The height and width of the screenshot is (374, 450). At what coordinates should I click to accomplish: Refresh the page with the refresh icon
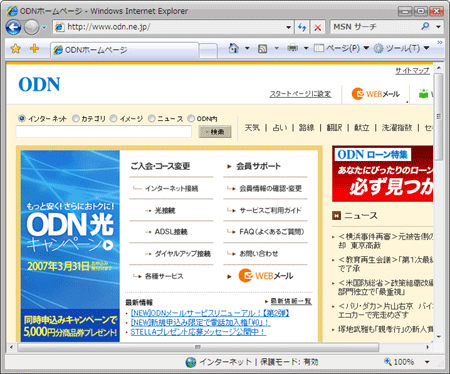(x=302, y=27)
